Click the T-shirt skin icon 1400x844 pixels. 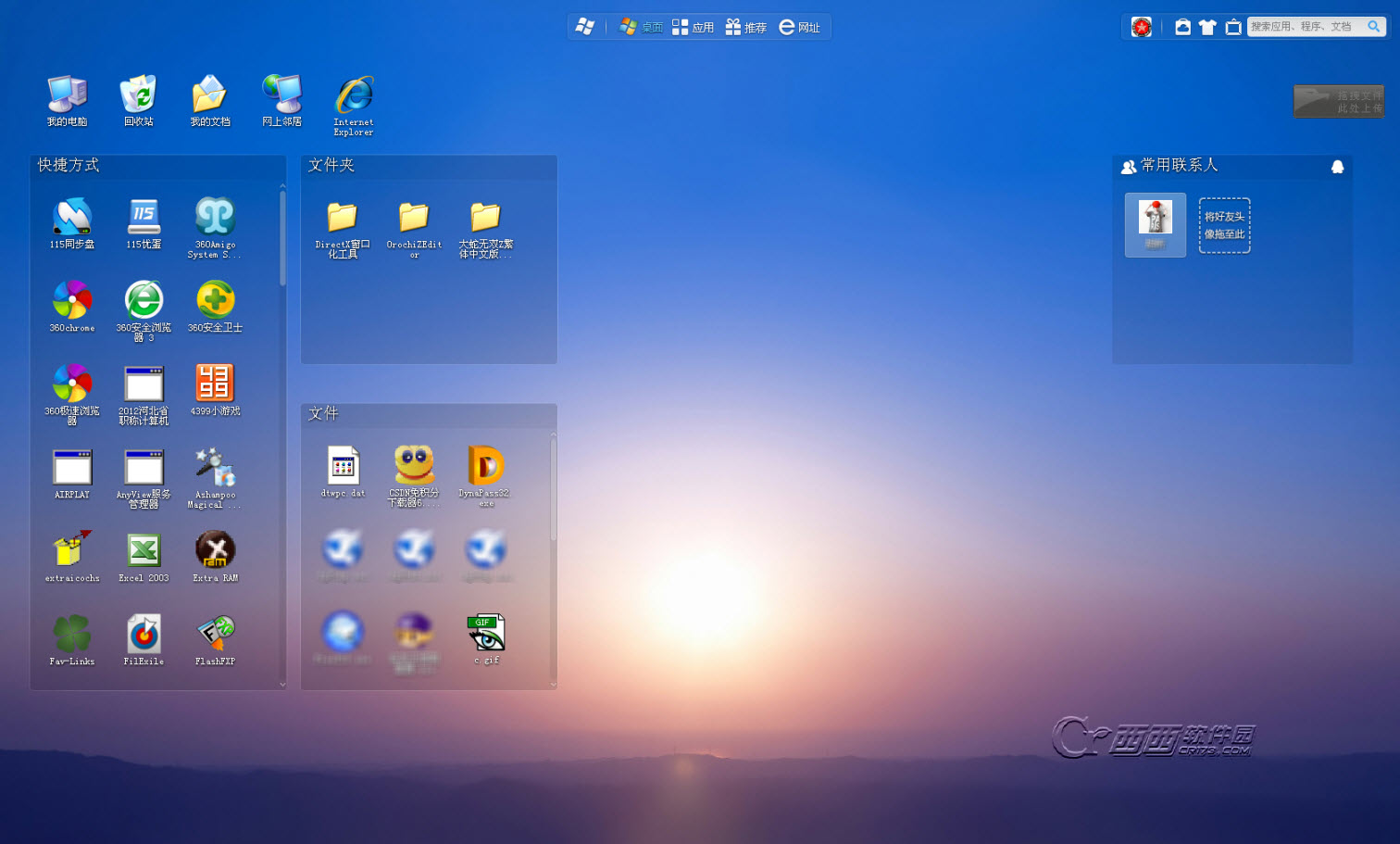(x=1207, y=27)
